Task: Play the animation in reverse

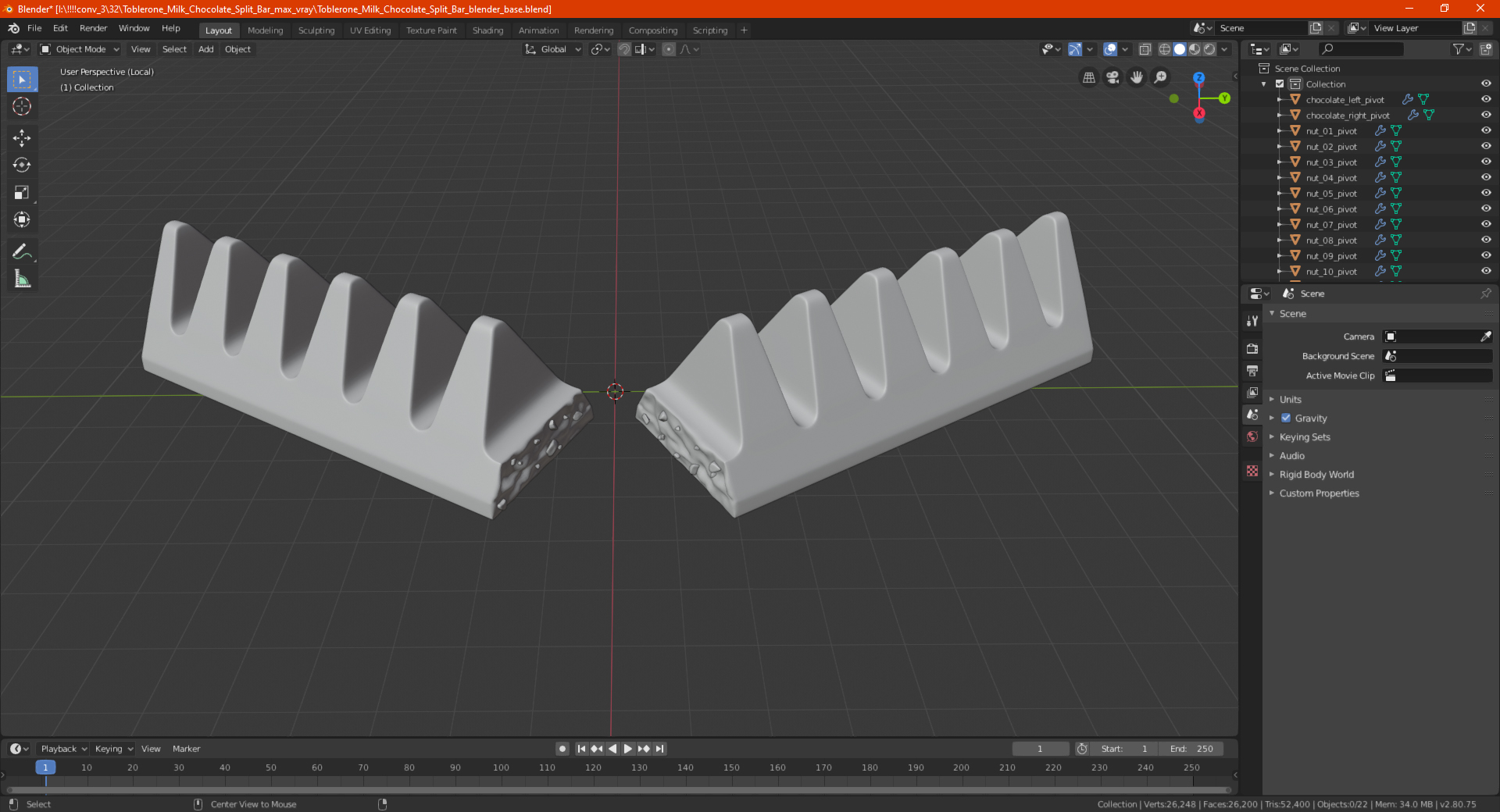Action: point(612,749)
